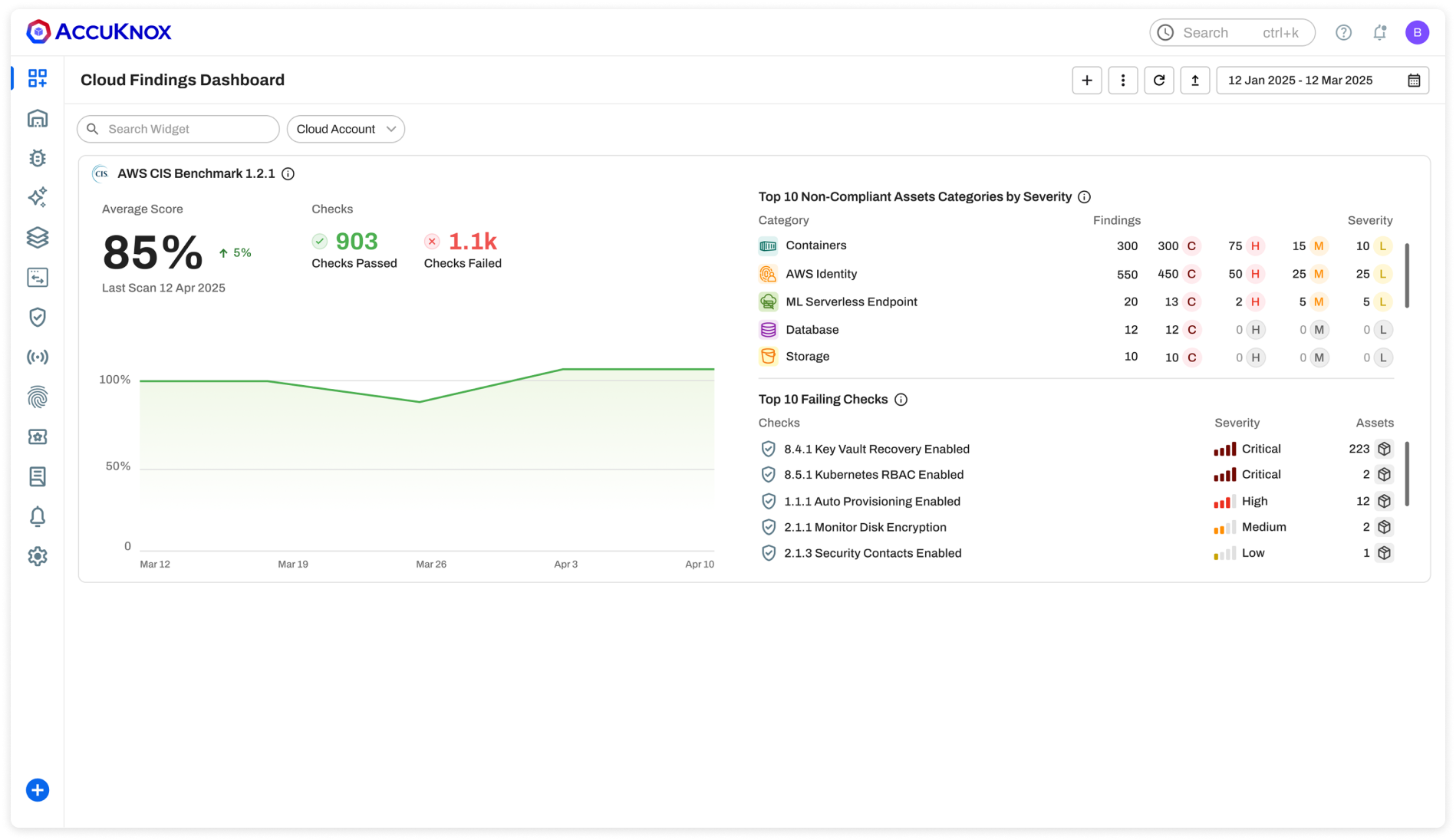Select the bug icon for vulnerabilities
Viewport: 1456px width, 840px height.
point(37,158)
